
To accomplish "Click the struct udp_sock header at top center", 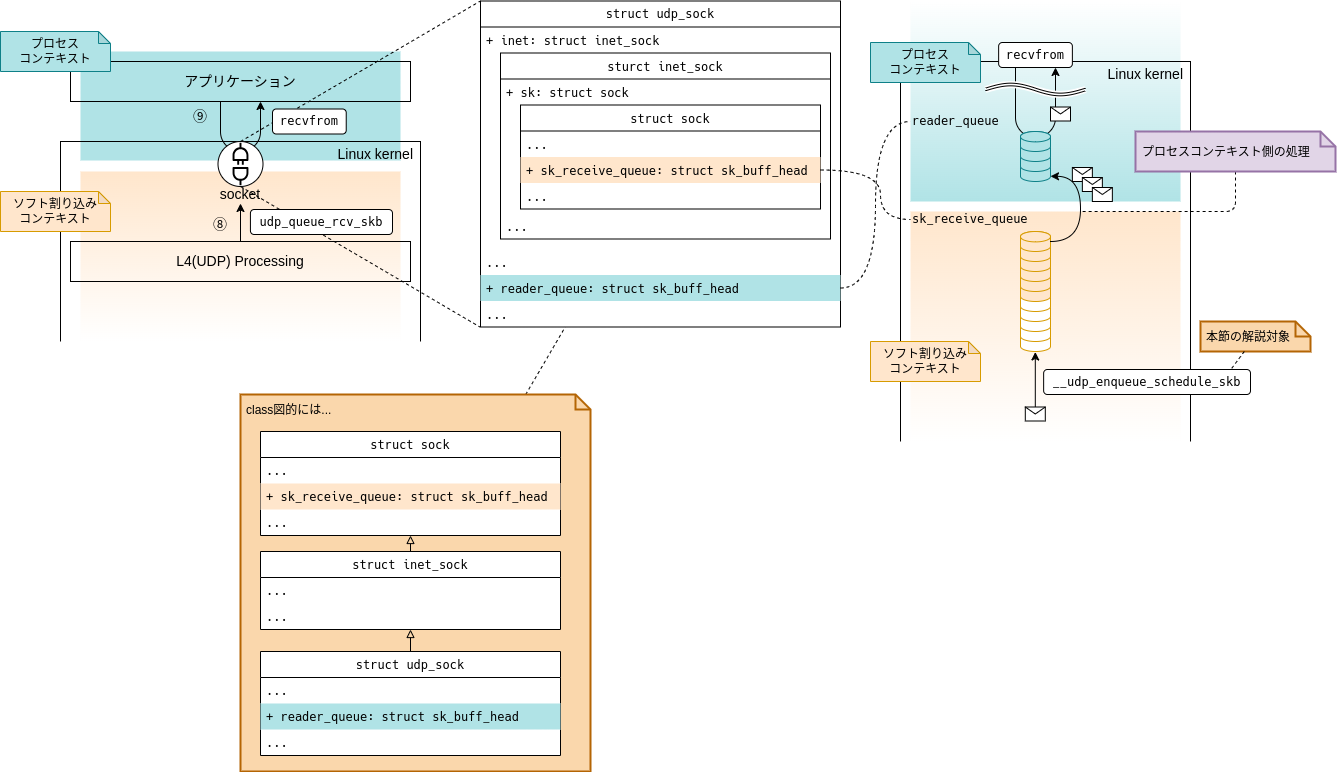I will (660, 14).
